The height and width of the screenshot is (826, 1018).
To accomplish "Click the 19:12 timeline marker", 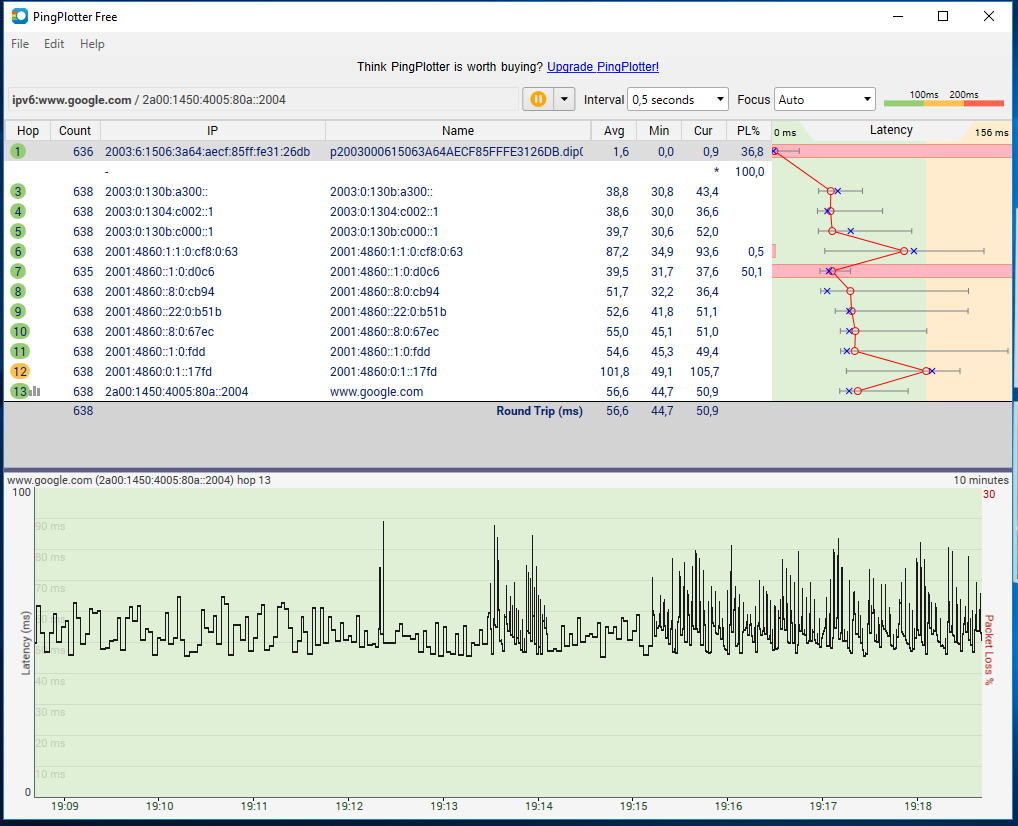I will [x=349, y=806].
